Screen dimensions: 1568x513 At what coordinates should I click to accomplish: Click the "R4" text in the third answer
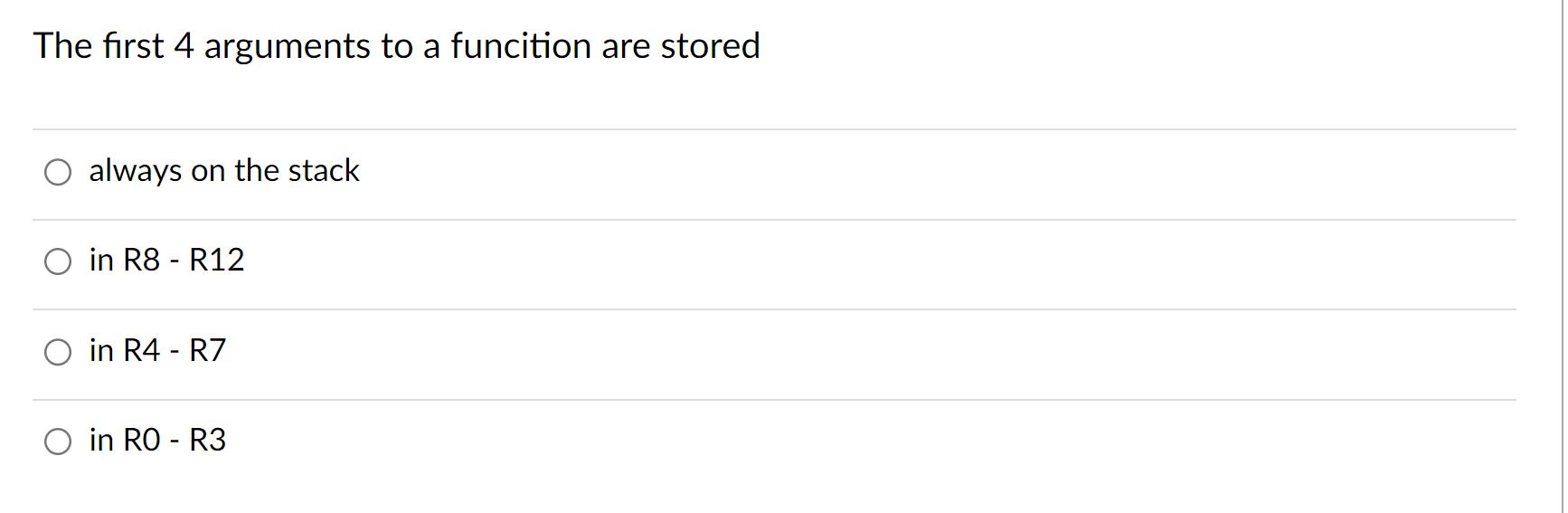pos(141,349)
